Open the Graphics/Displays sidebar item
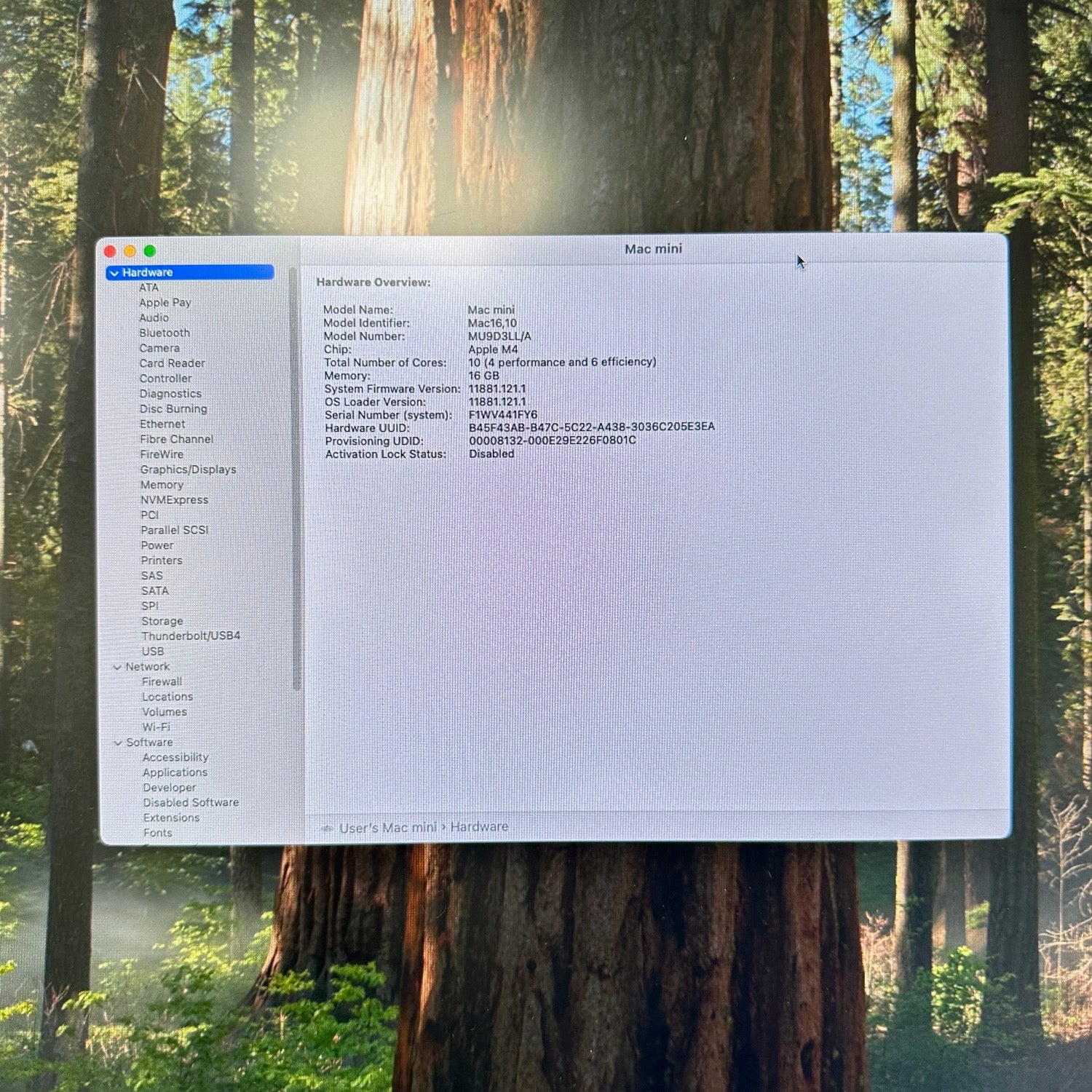 pos(188,470)
